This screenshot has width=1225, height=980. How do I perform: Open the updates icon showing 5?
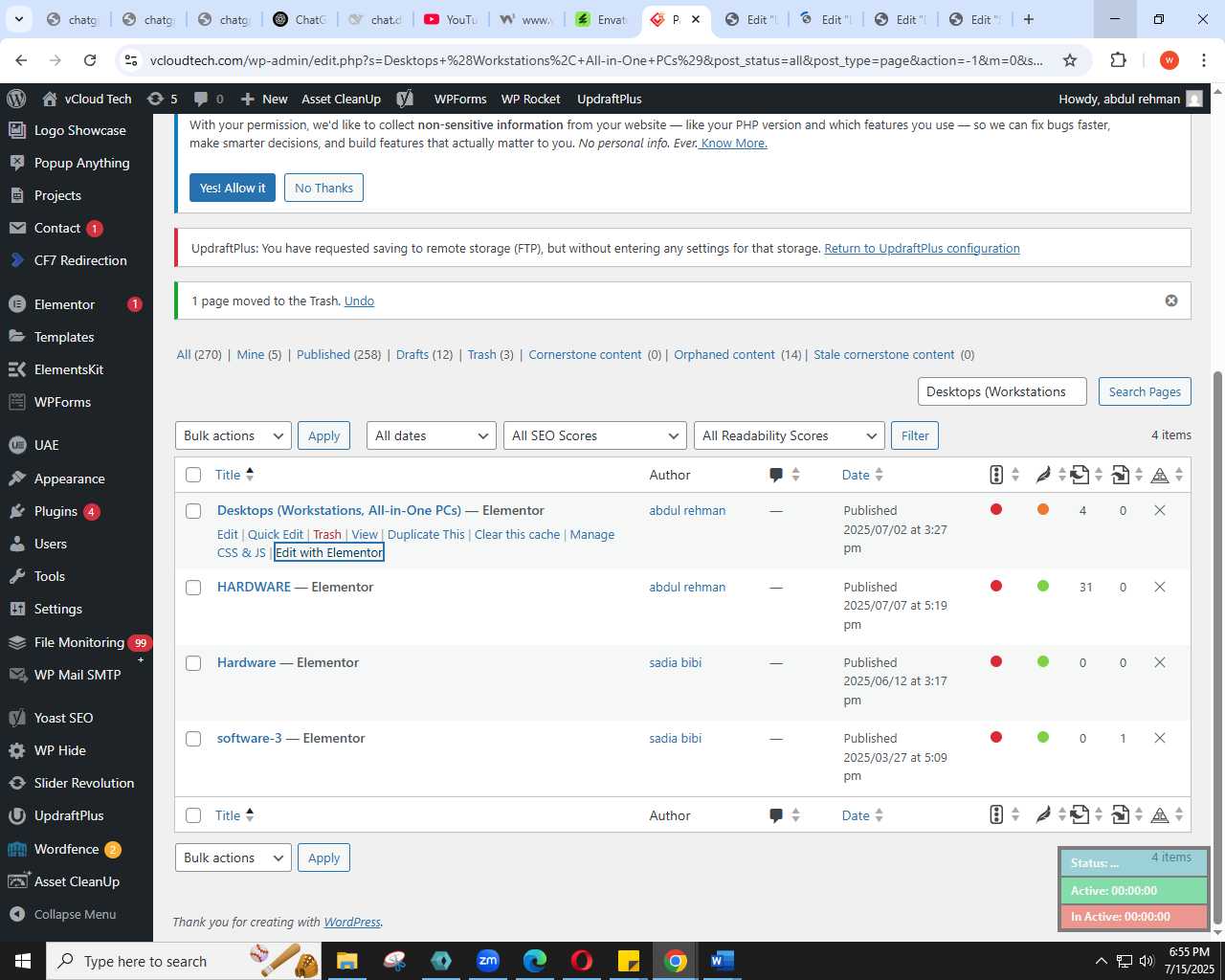(162, 99)
